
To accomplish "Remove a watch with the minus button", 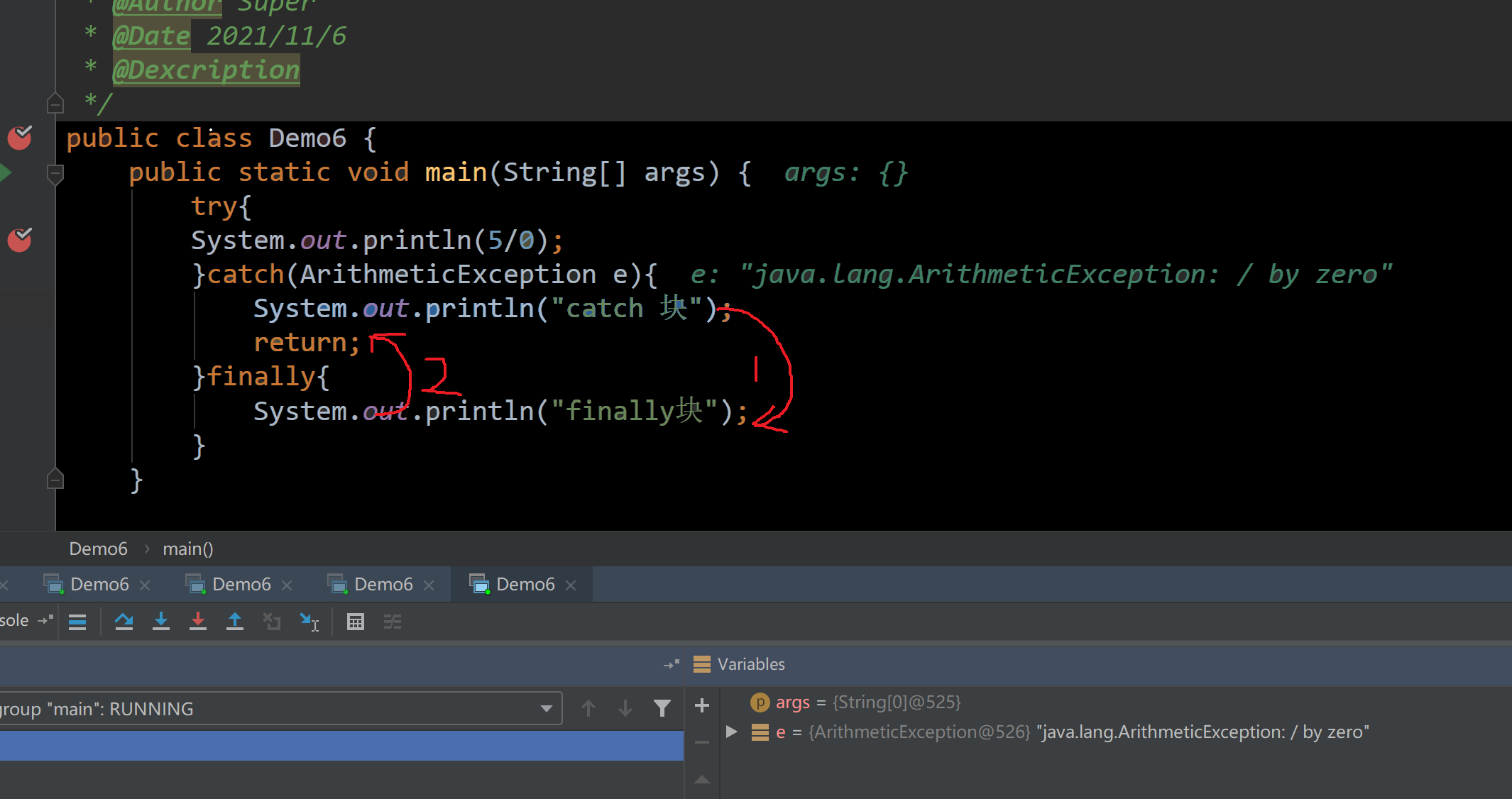I will pos(701,742).
